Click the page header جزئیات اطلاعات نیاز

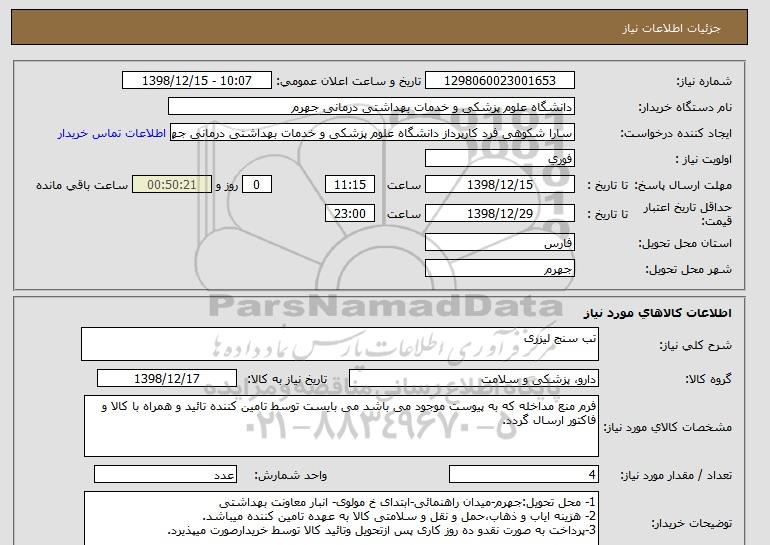[x=671, y=28]
